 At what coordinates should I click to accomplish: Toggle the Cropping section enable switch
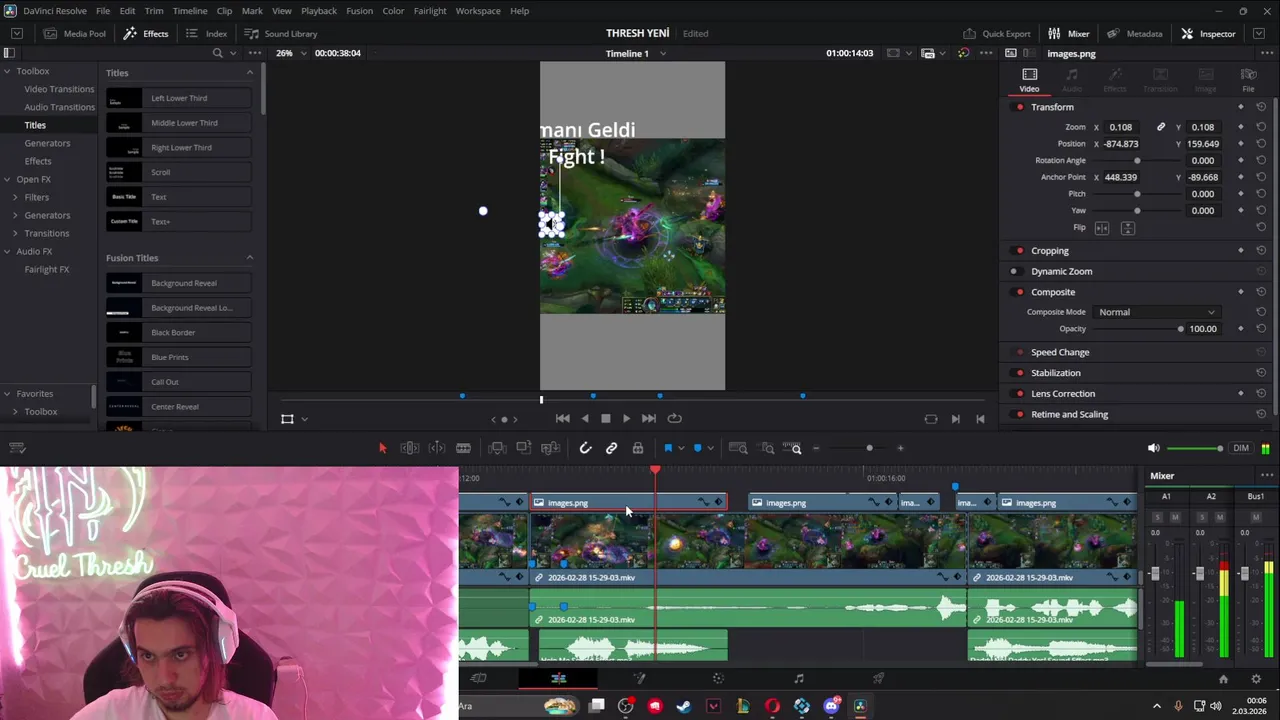pos(1019,251)
